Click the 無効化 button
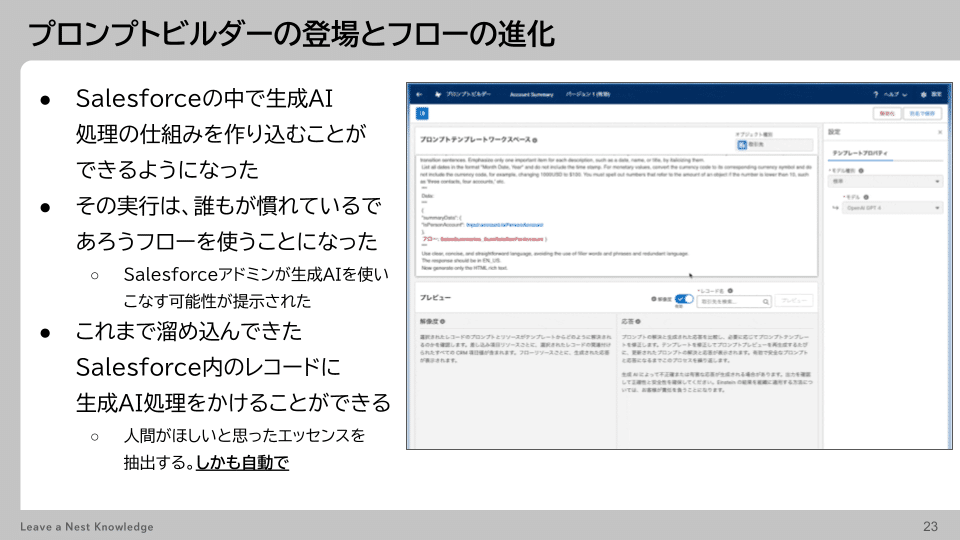960x540 pixels. coord(887,114)
